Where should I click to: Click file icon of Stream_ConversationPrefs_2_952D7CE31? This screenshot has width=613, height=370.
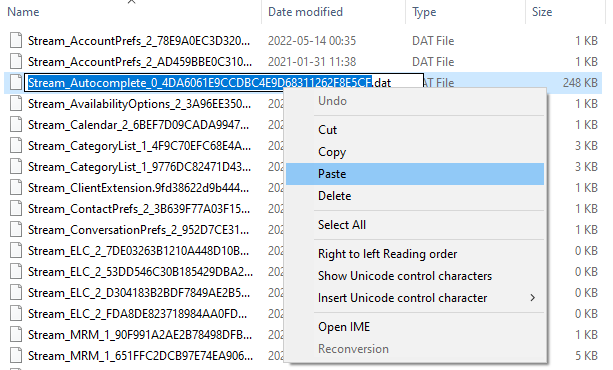pos(16,230)
